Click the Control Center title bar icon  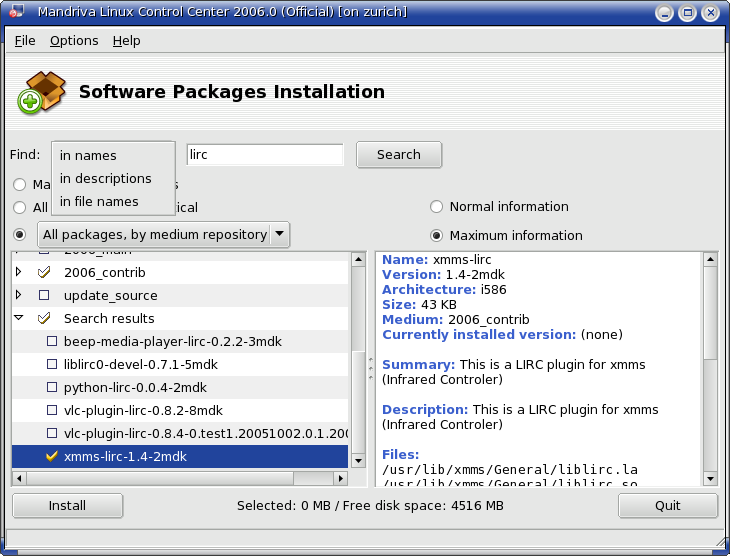click(x=17, y=11)
